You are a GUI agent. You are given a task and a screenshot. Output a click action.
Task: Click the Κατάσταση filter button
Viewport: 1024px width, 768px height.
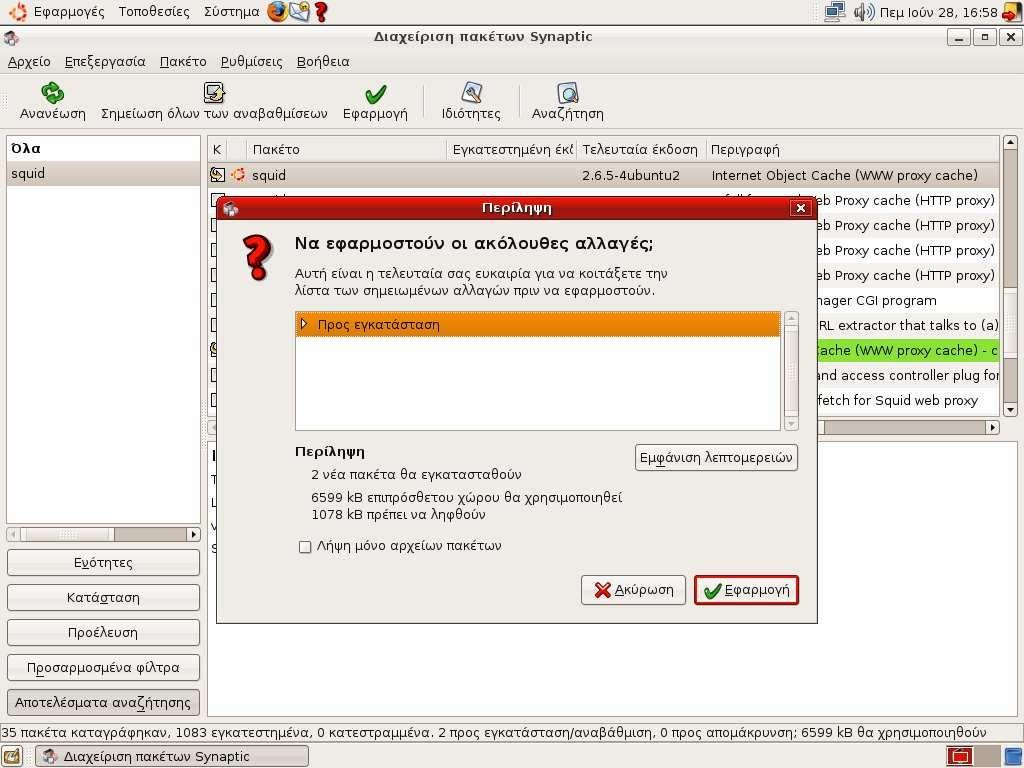tap(103, 598)
